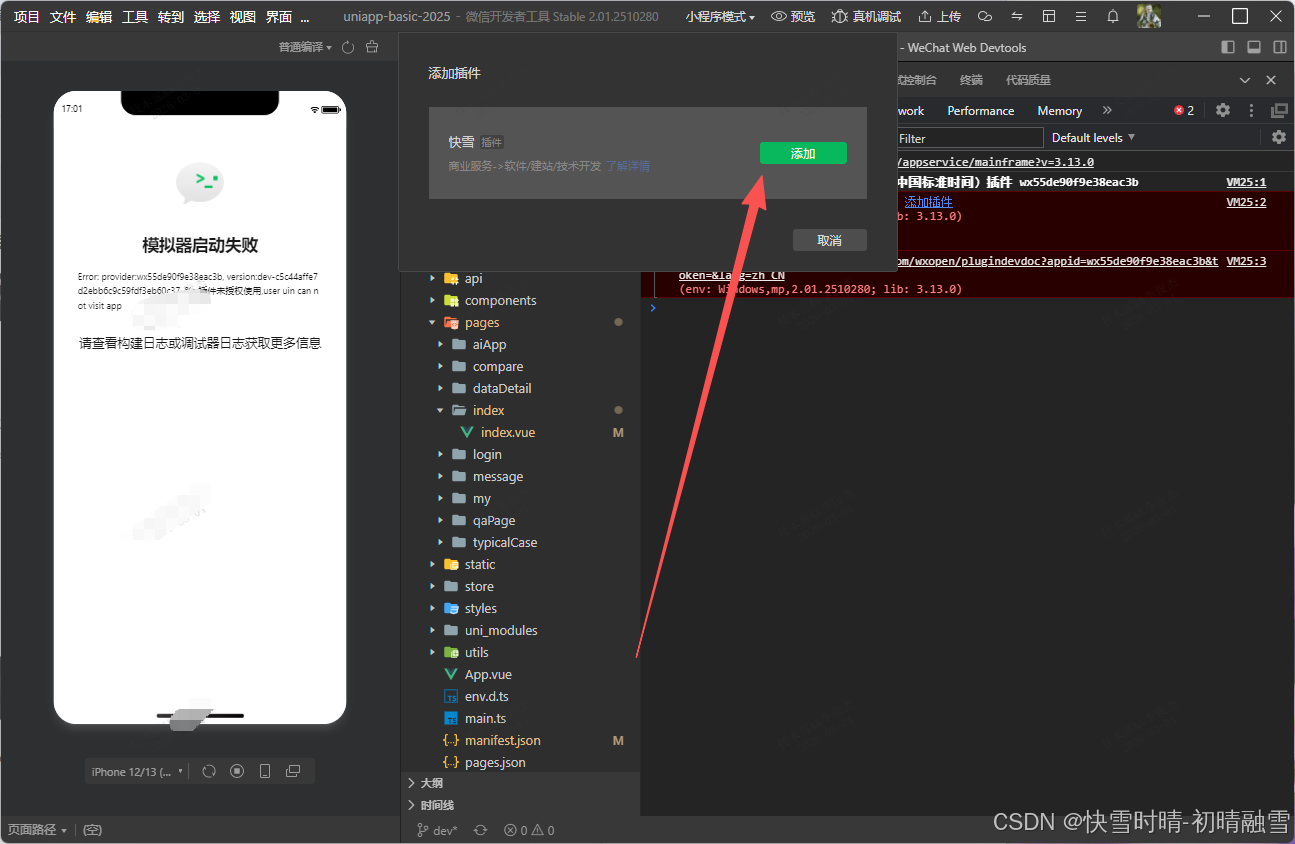Open console settings gear beside Default levels
Viewport: 1295px width, 844px height.
point(1279,137)
